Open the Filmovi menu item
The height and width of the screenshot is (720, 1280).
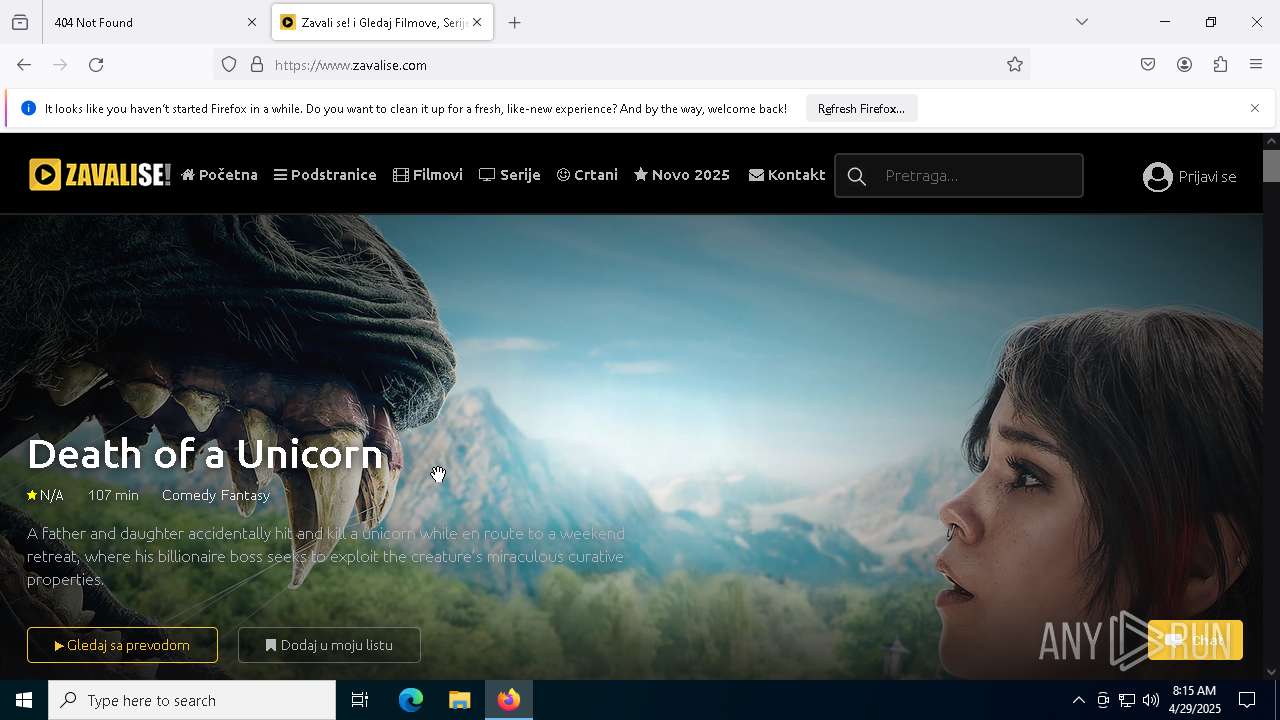(428, 175)
